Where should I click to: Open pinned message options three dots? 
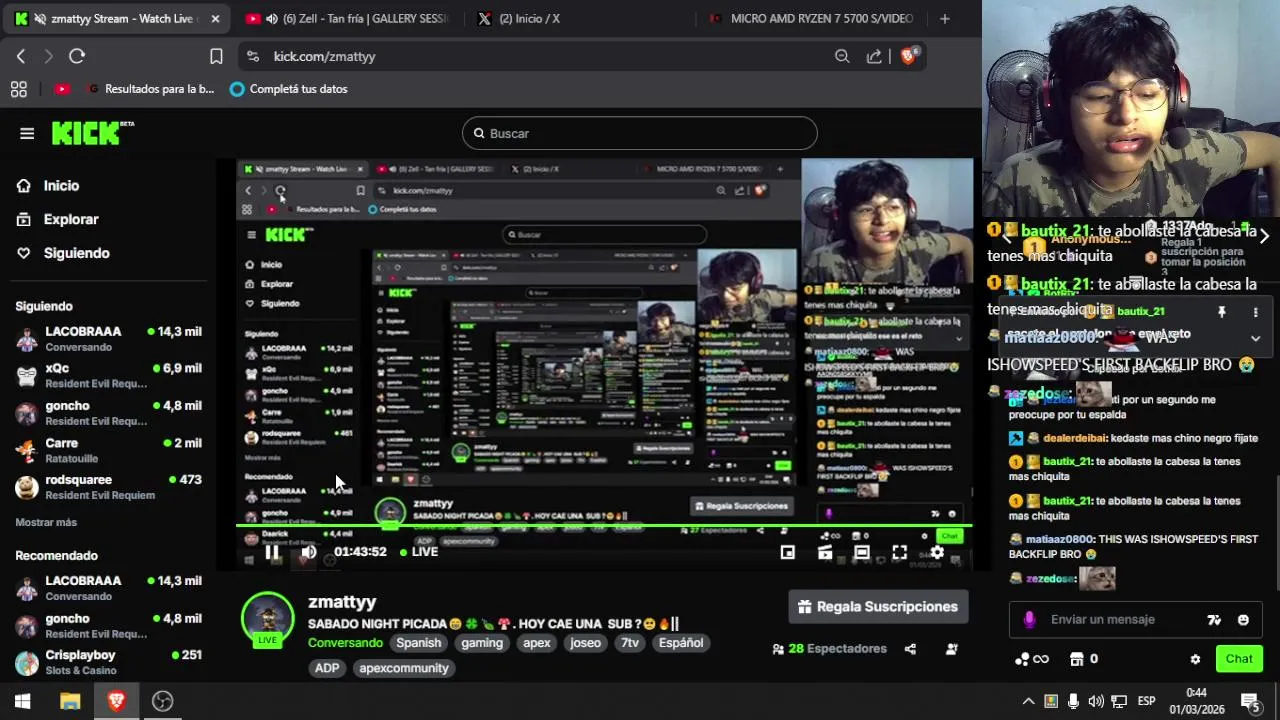tap(1255, 312)
